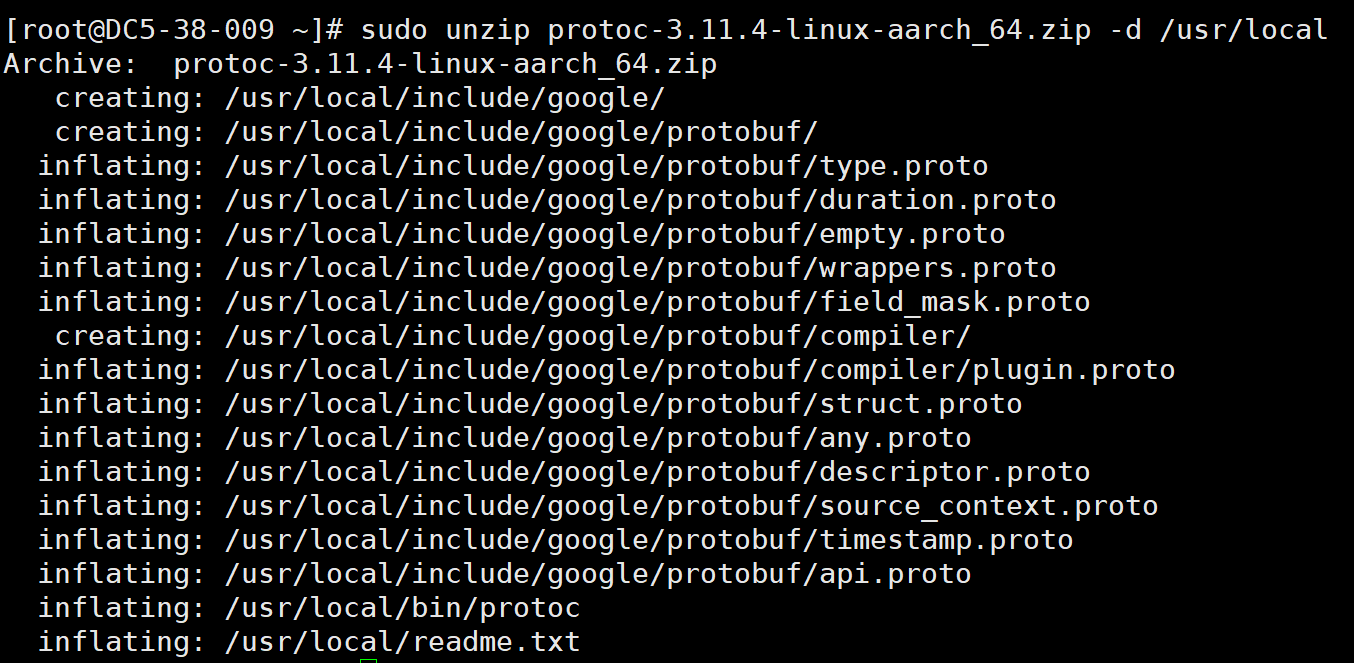Click the creating compiler/ directory line

click(513, 336)
